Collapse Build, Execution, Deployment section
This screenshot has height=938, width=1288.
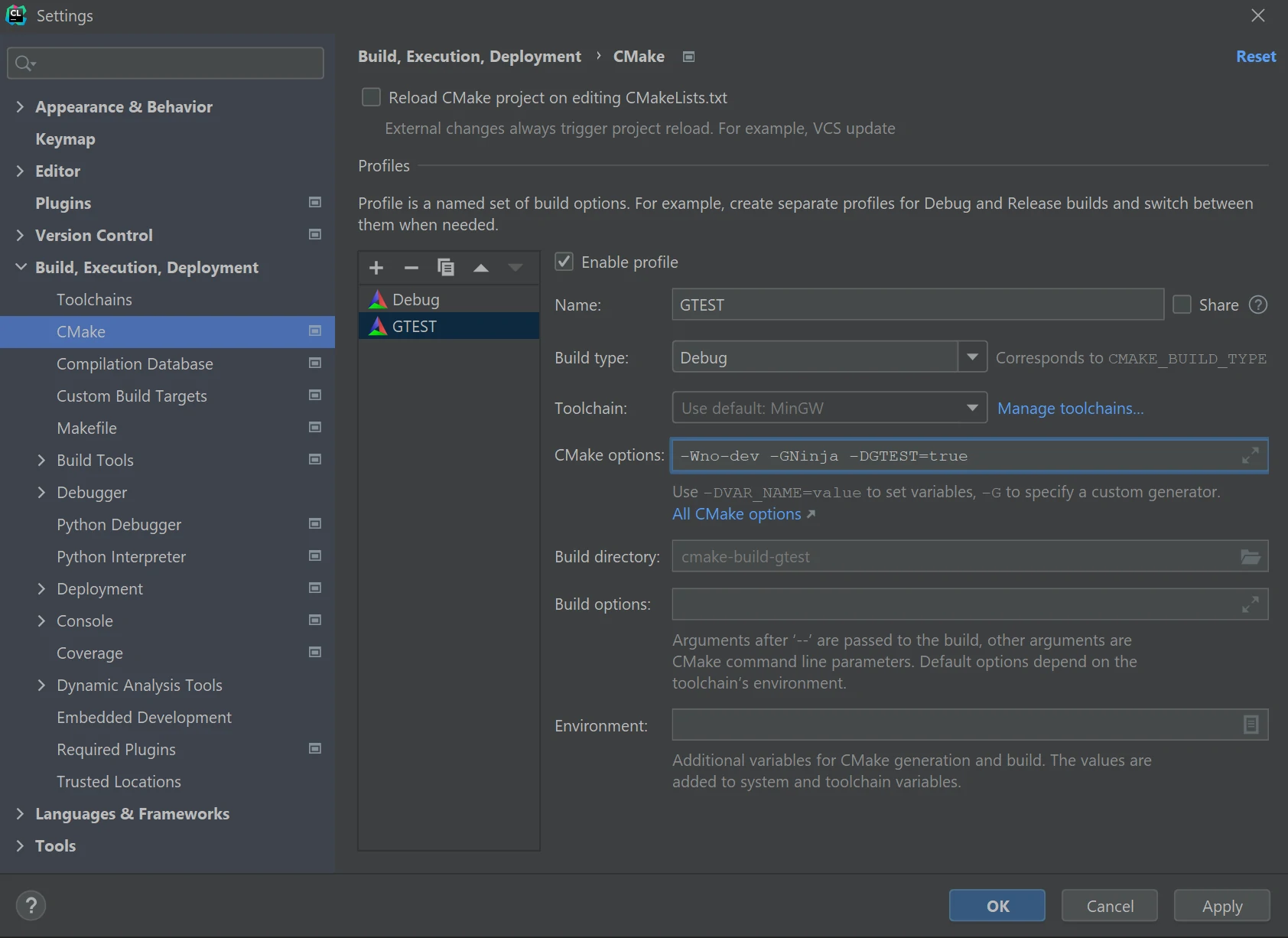(x=20, y=267)
